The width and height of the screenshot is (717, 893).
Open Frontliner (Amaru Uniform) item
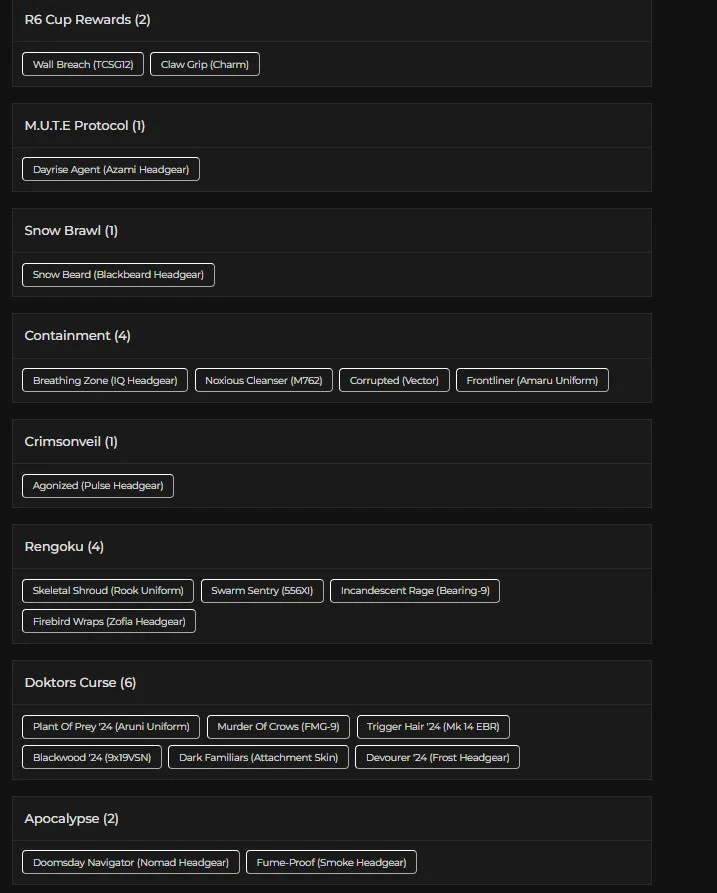532,380
